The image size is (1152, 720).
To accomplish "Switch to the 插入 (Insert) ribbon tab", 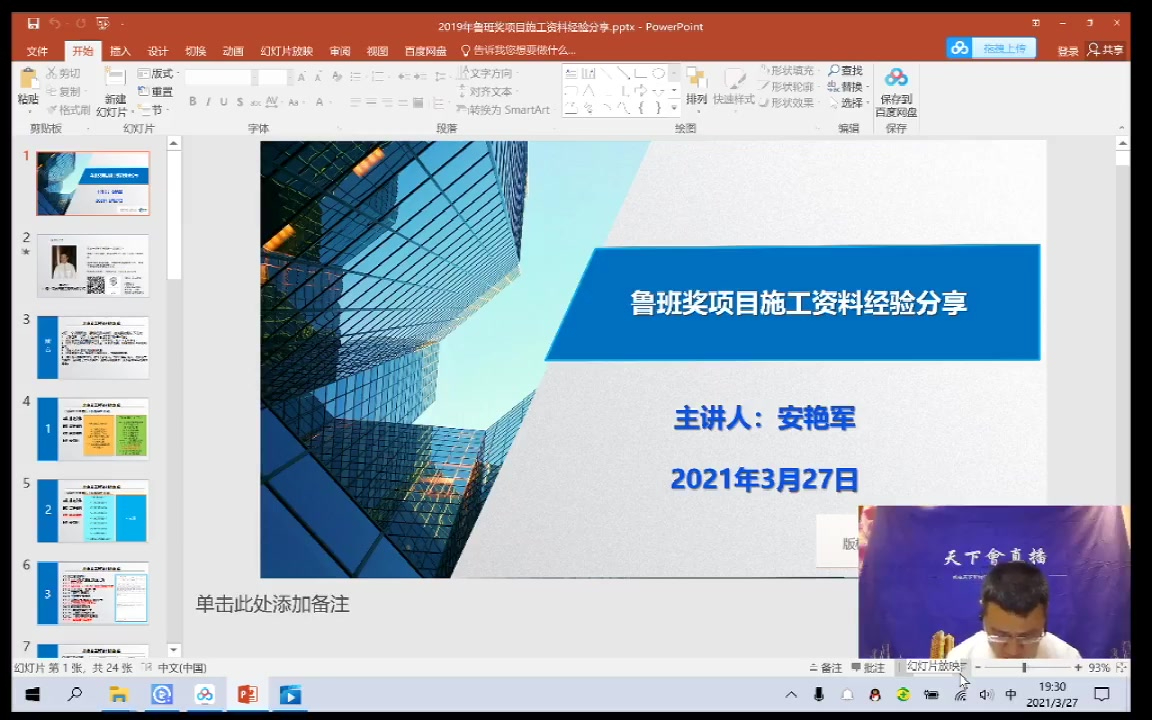I will [x=119, y=50].
